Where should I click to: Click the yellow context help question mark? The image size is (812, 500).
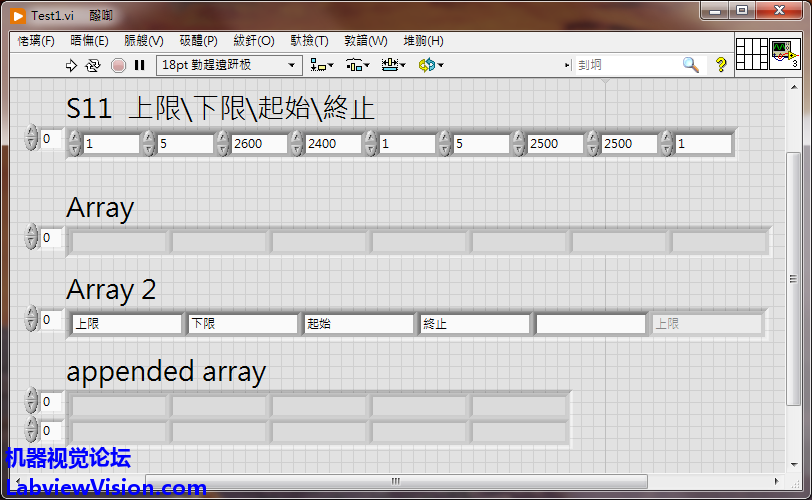pyautogui.click(x=720, y=65)
